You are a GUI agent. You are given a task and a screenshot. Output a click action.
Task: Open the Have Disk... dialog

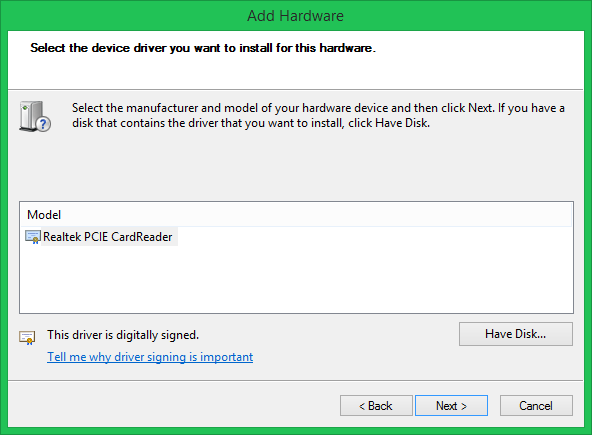(516, 334)
